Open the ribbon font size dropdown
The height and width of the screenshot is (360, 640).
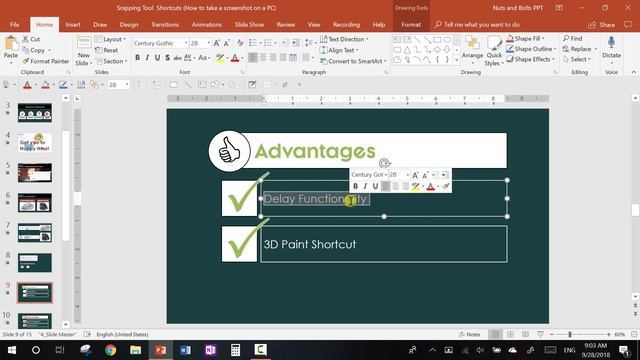pos(209,43)
